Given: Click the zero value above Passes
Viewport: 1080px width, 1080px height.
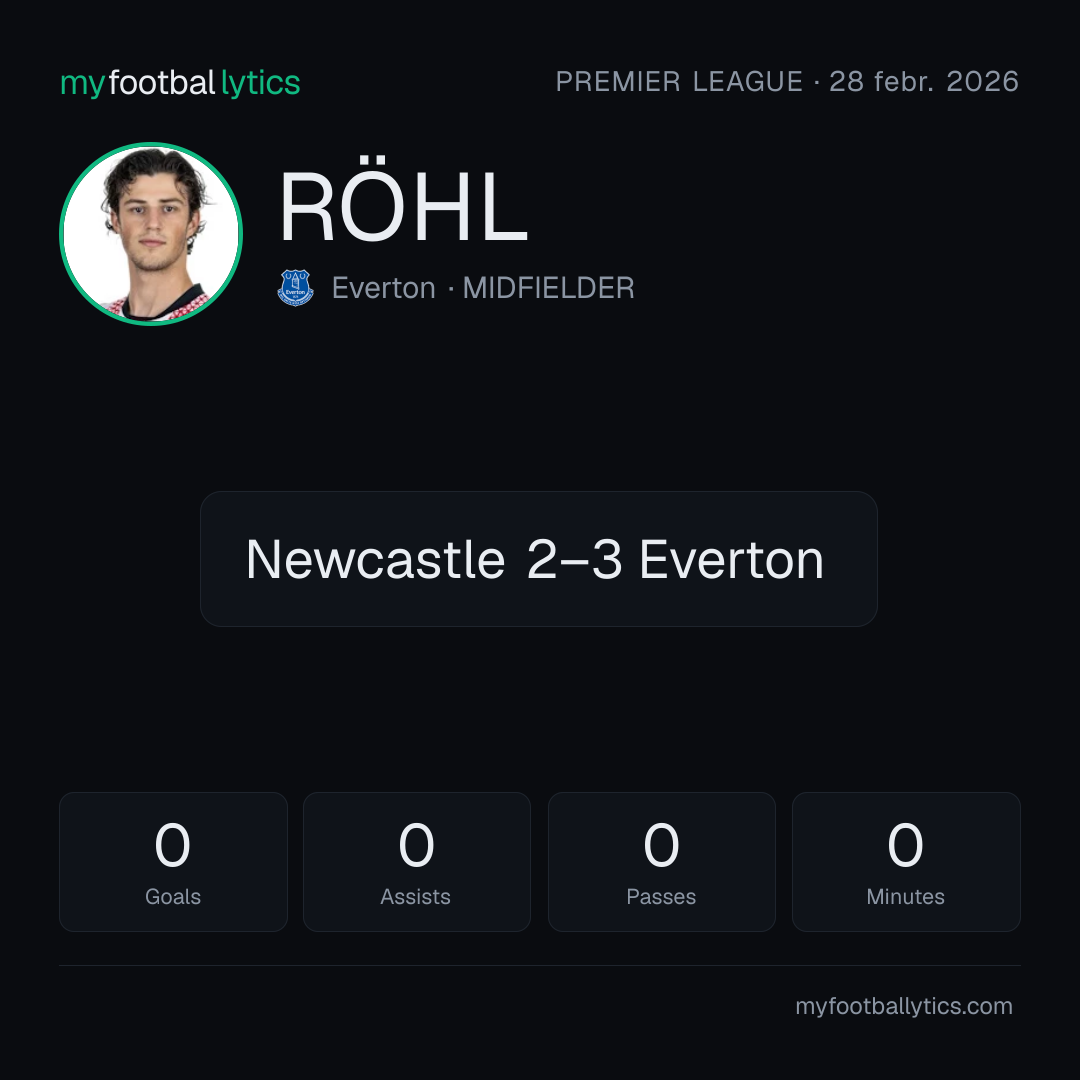Looking at the screenshot, I should point(661,845).
